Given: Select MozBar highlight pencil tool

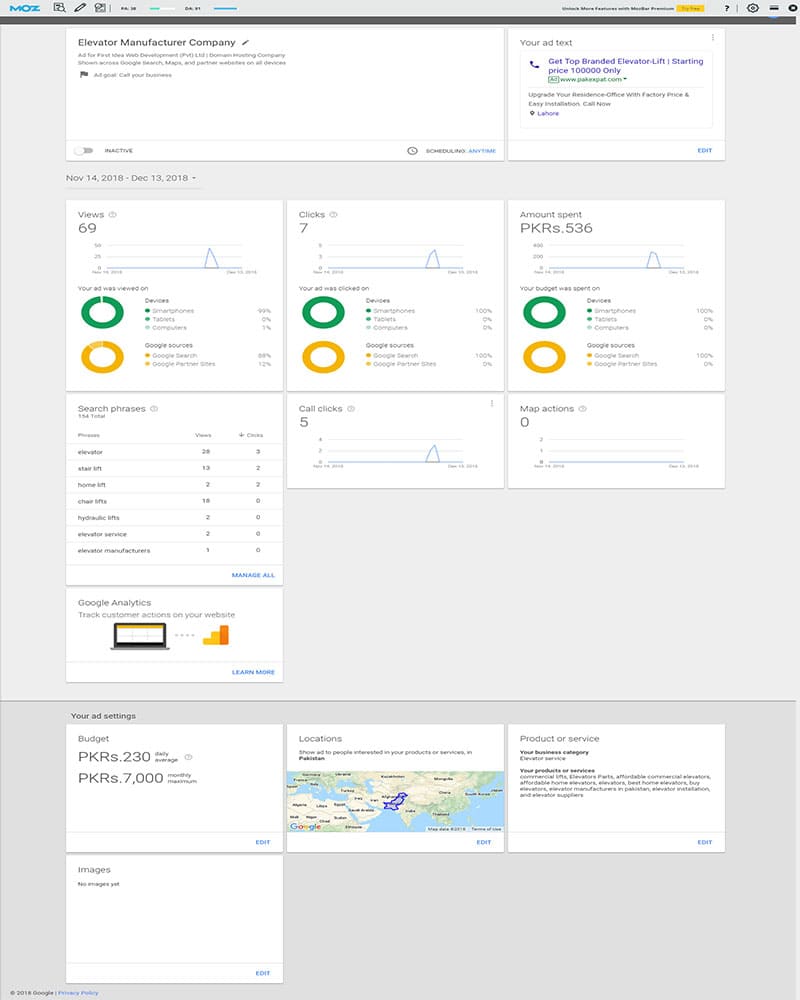Looking at the screenshot, I should click(x=80, y=8).
